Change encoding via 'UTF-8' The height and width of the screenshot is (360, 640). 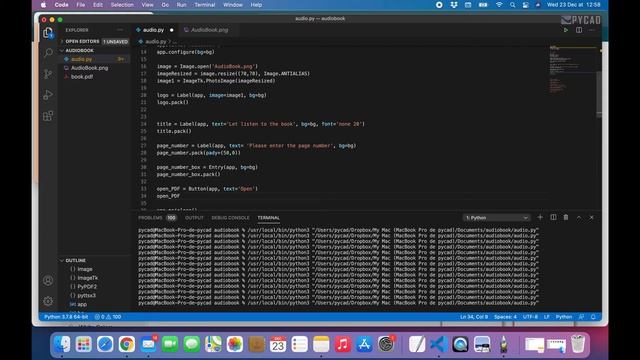pos(530,317)
